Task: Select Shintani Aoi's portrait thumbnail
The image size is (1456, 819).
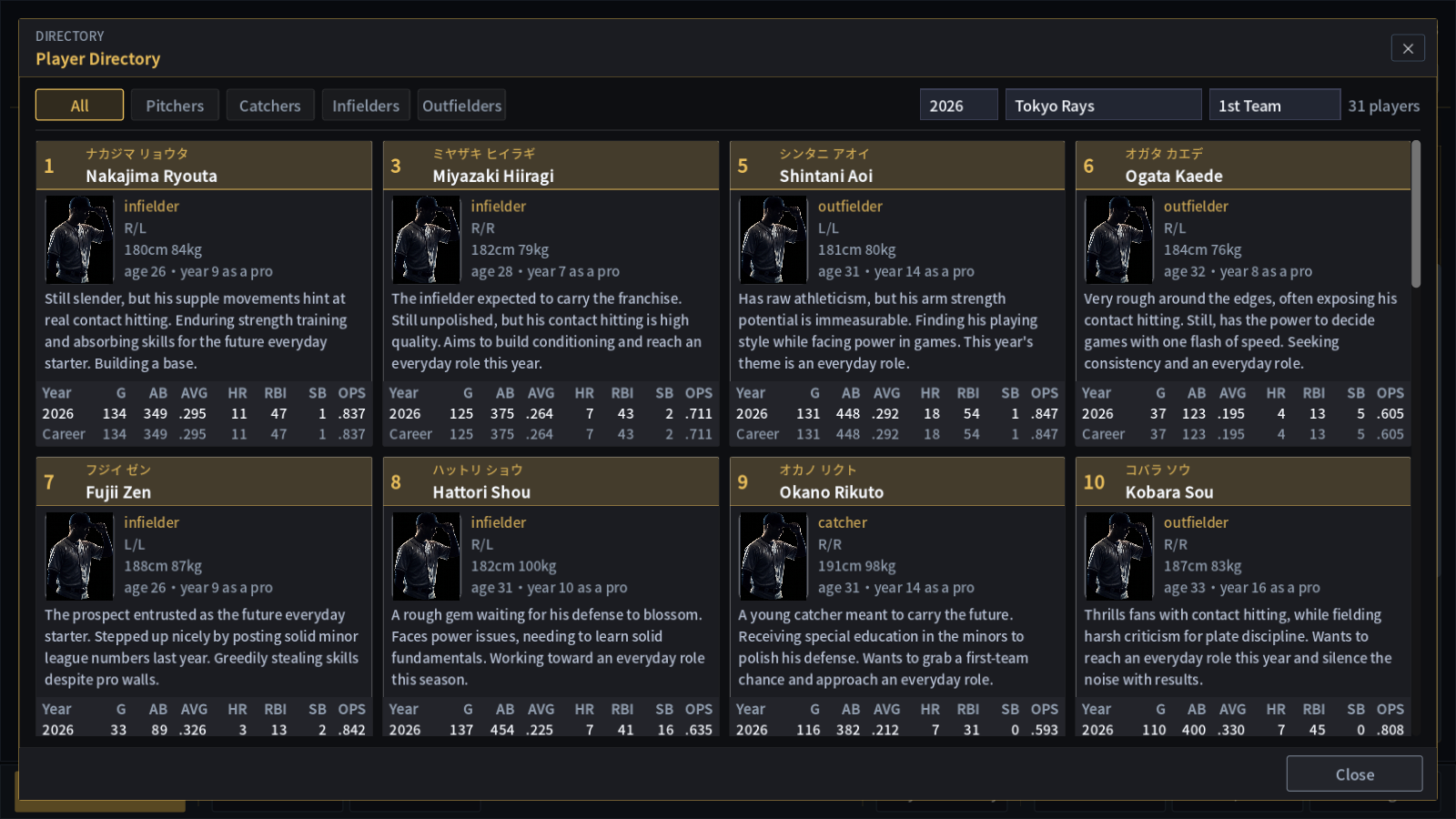Action: click(x=773, y=240)
